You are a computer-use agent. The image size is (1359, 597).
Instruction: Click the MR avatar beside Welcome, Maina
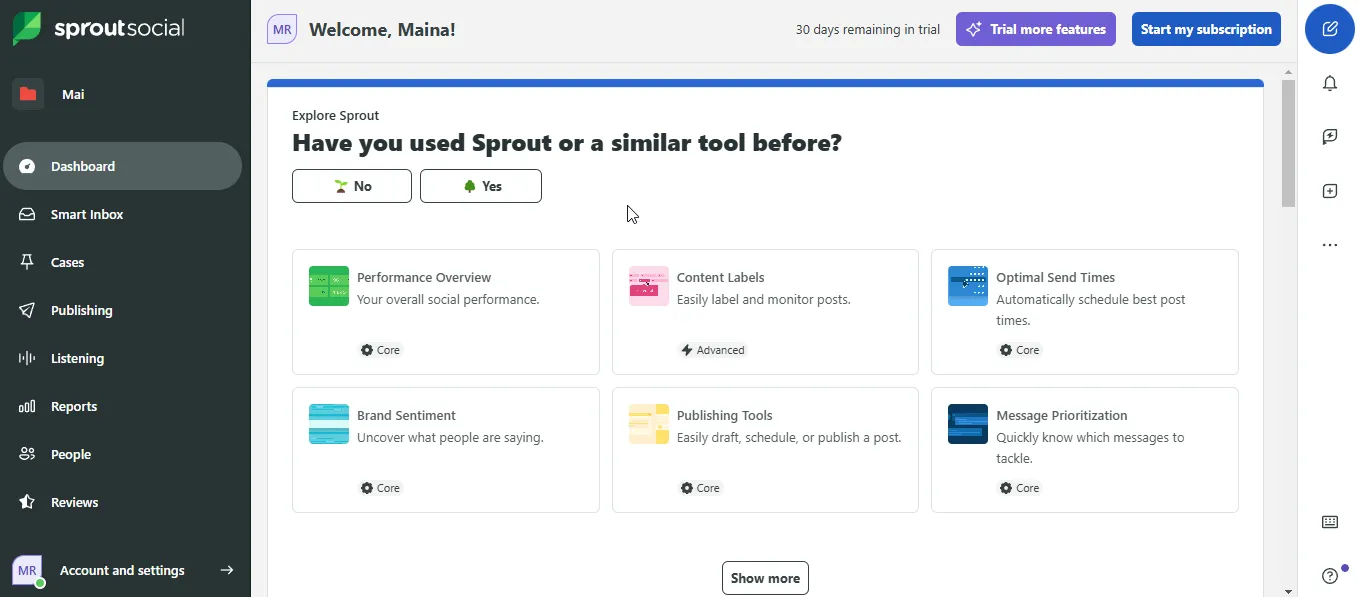[282, 29]
